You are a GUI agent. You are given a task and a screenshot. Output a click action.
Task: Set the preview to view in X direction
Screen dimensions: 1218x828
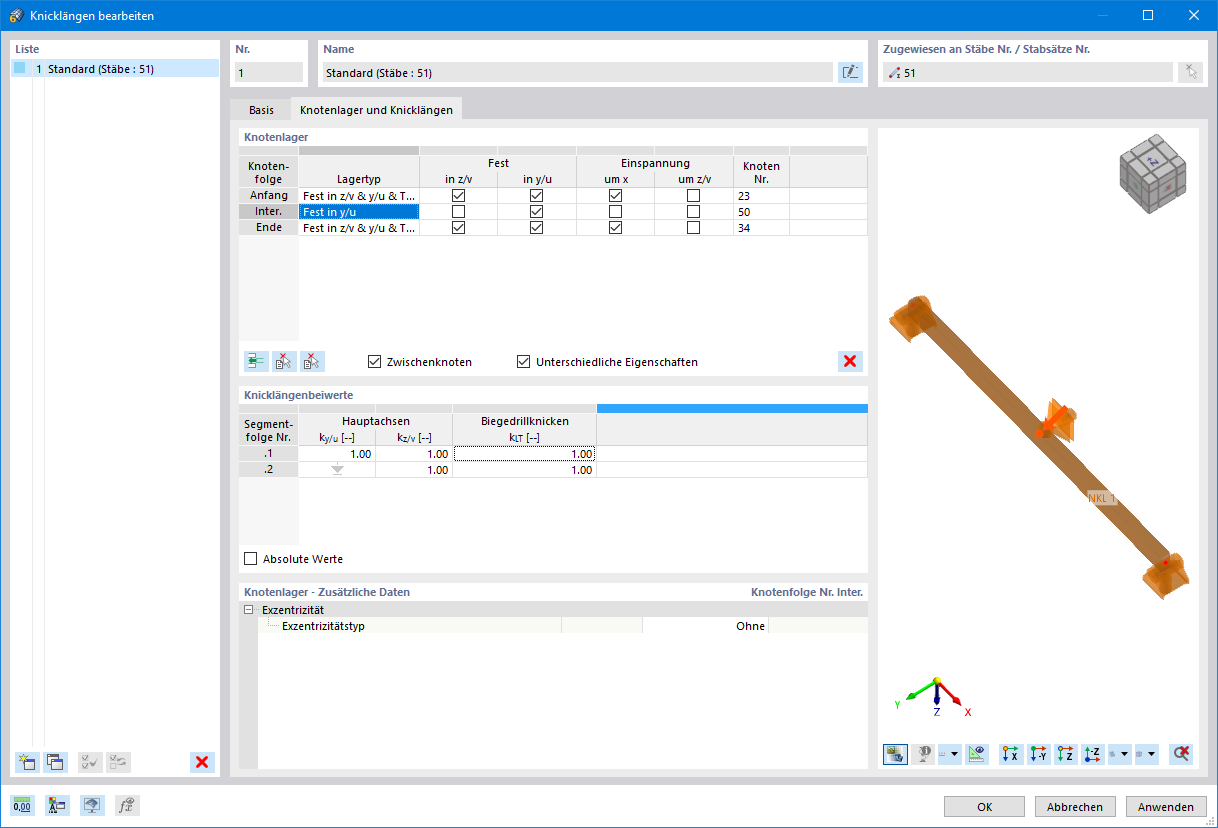coord(1011,754)
